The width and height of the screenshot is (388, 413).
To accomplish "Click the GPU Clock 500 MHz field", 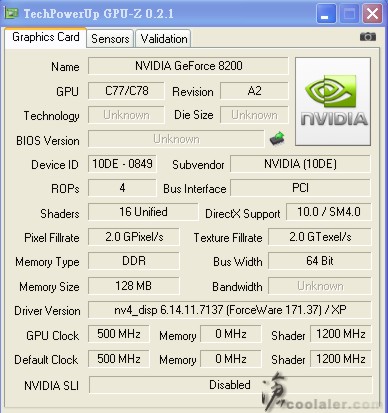I will [x=119, y=334].
